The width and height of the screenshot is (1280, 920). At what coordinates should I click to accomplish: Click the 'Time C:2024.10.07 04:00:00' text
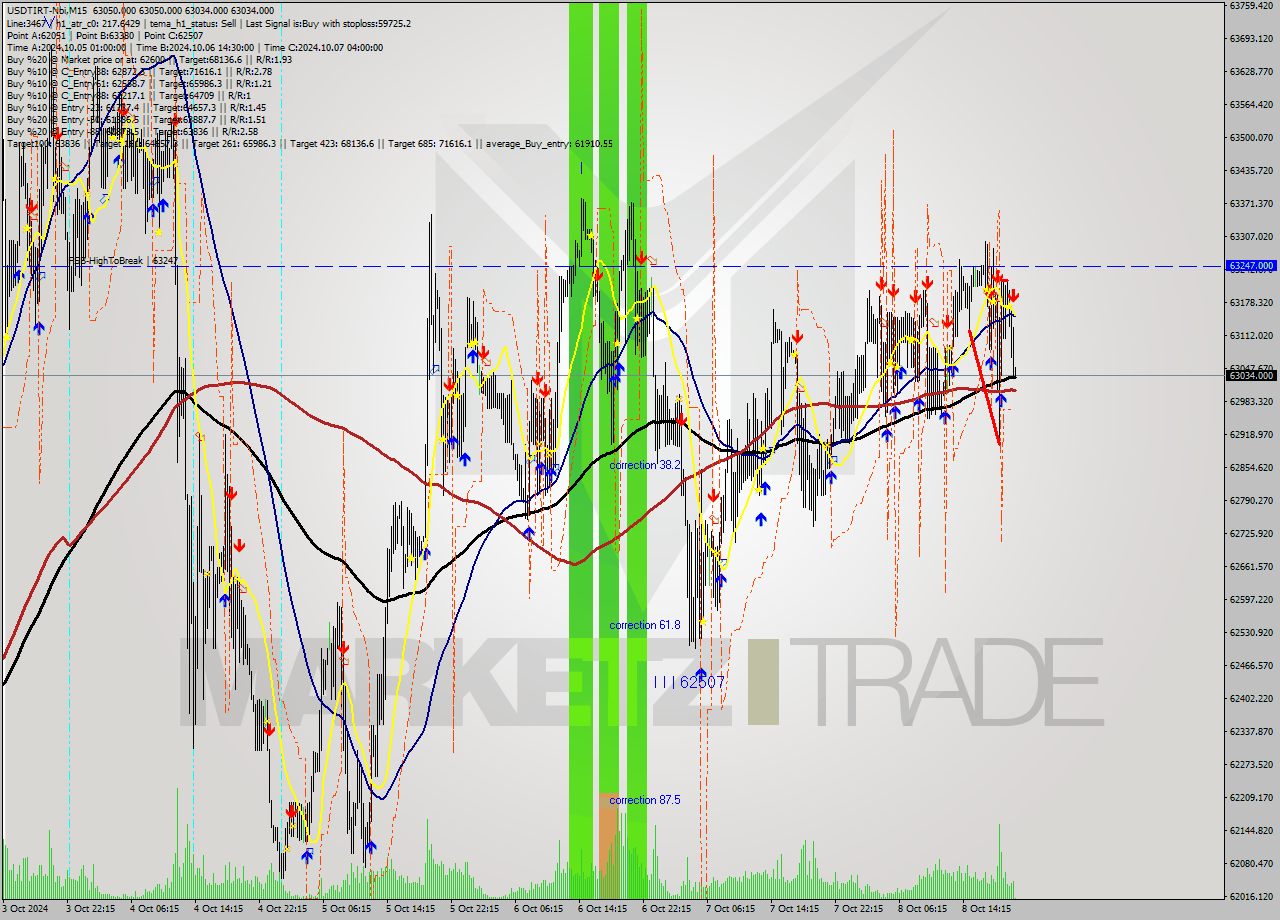click(325, 47)
